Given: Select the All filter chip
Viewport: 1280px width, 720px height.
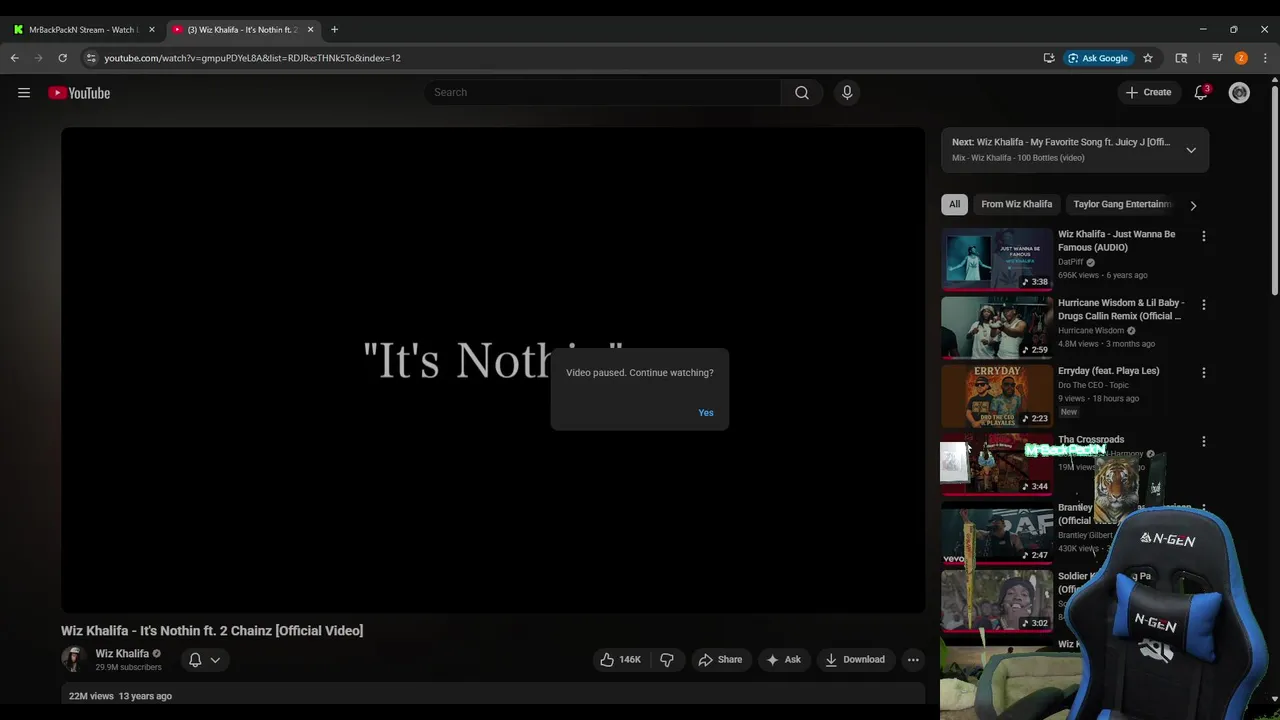Looking at the screenshot, I should [x=955, y=204].
